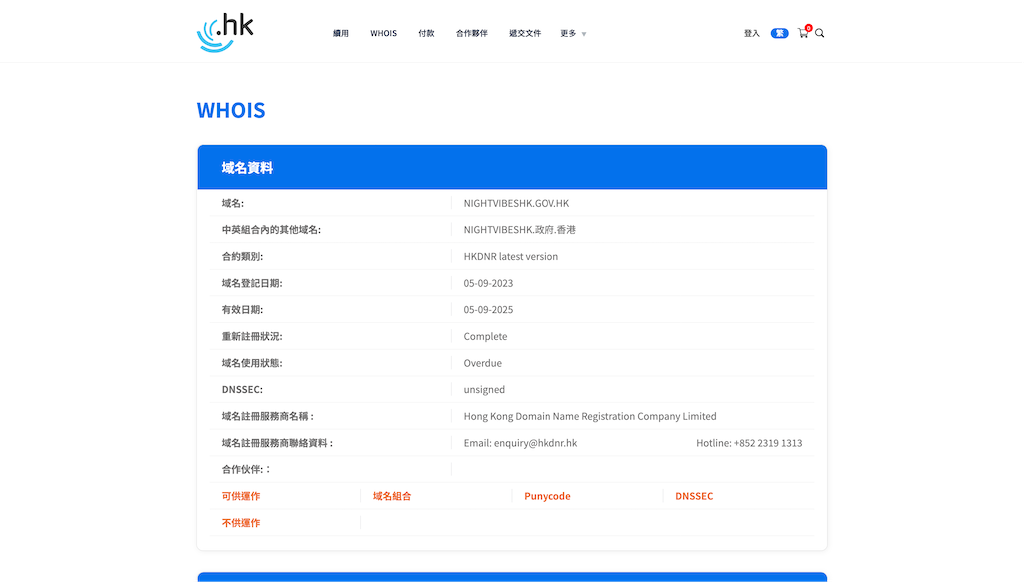
Task: Select 合作夥伴 in the top navigation
Action: tap(471, 34)
